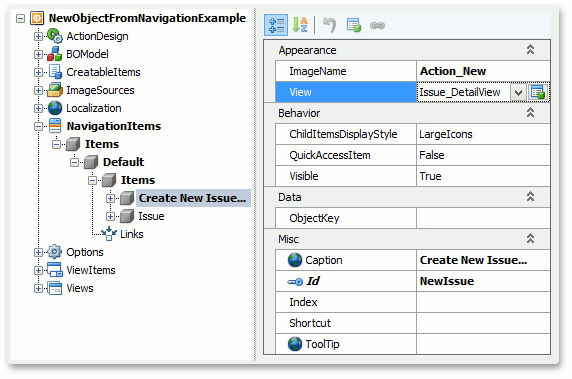Expand the ActionDesign node
Screen dimensions: 572x379
click(x=38, y=36)
